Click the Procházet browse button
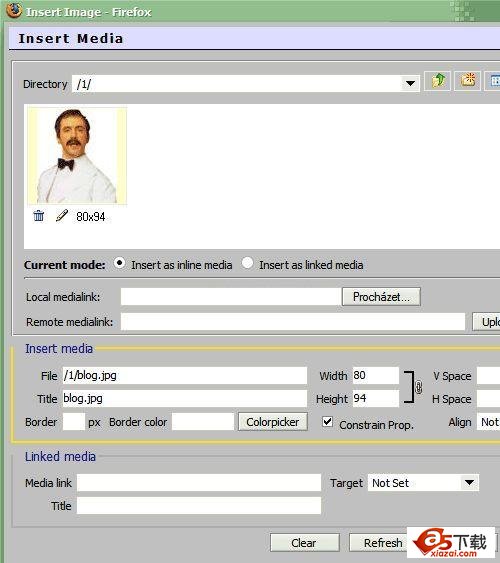500x563 pixels. pyautogui.click(x=381, y=297)
